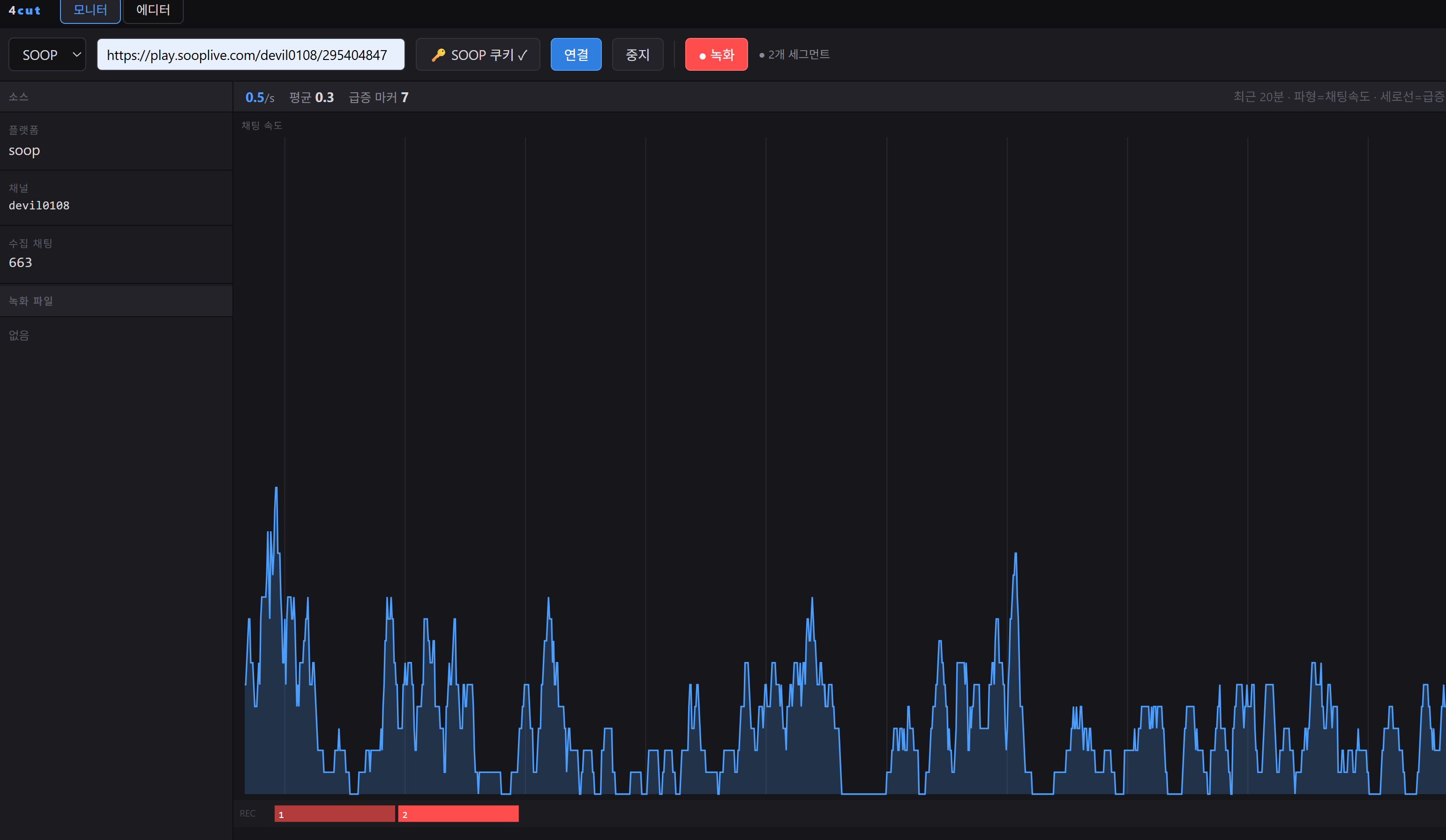The height and width of the screenshot is (840, 1446).
Task: Click the 평균 0.3 average value
Action: (x=312, y=97)
